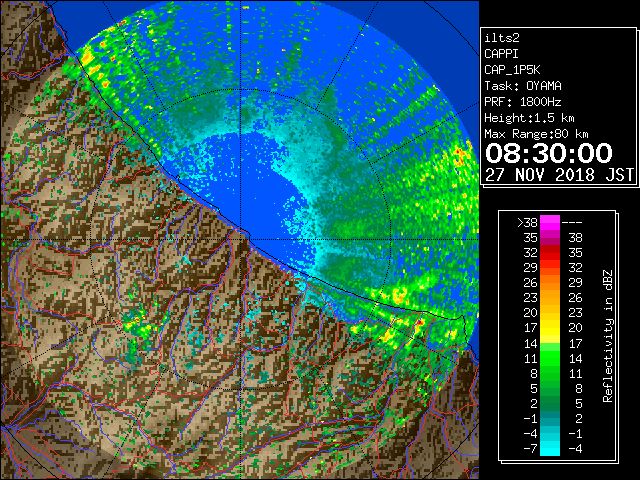Click the 'PRF: 1800Hz' text

pos(523,102)
